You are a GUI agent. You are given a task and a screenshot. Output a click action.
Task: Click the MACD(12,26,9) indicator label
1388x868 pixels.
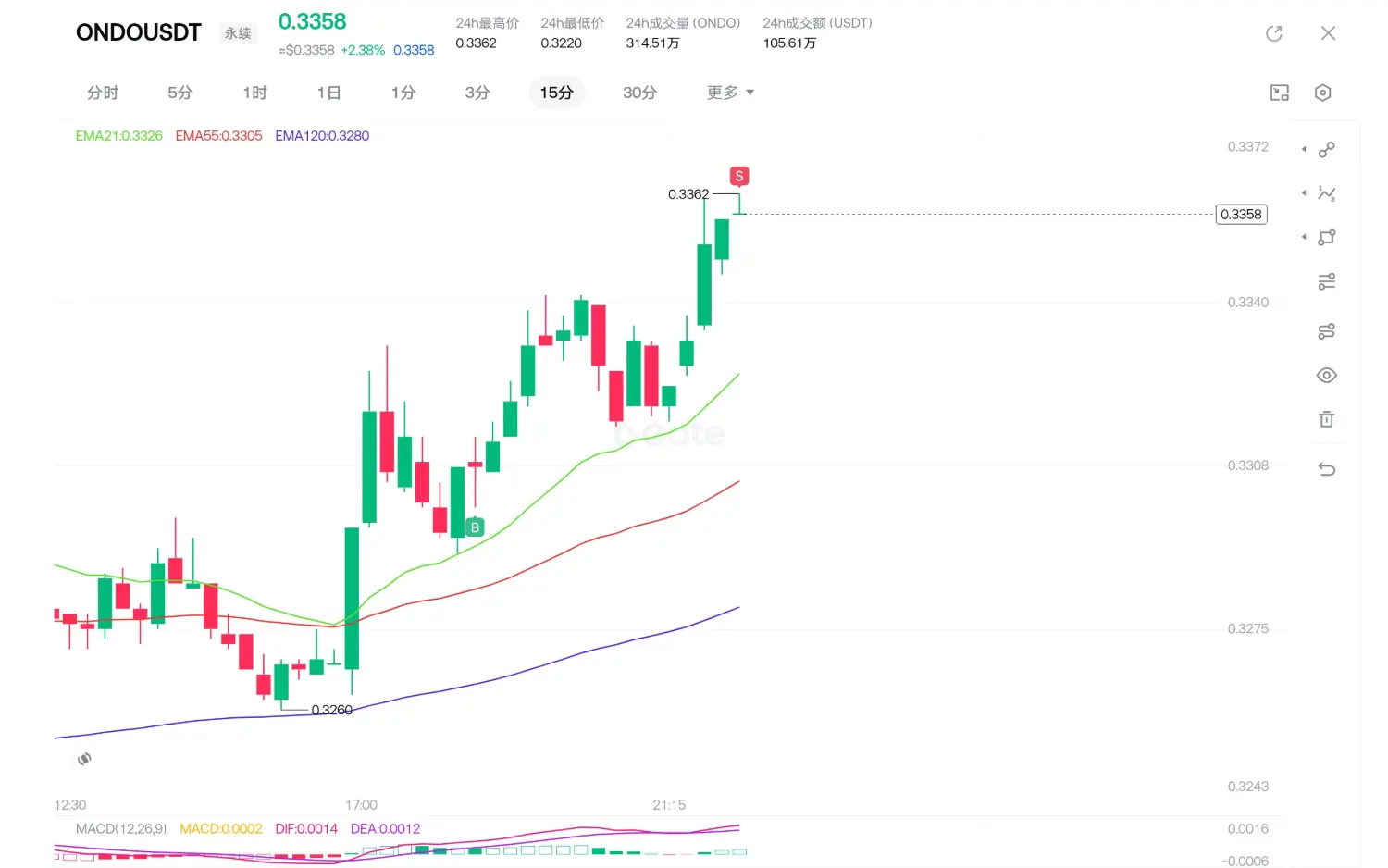(121, 829)
